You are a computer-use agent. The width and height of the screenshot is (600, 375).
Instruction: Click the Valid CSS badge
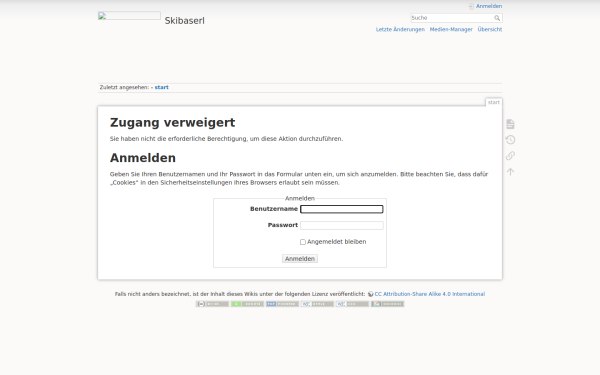coord(352,304)
